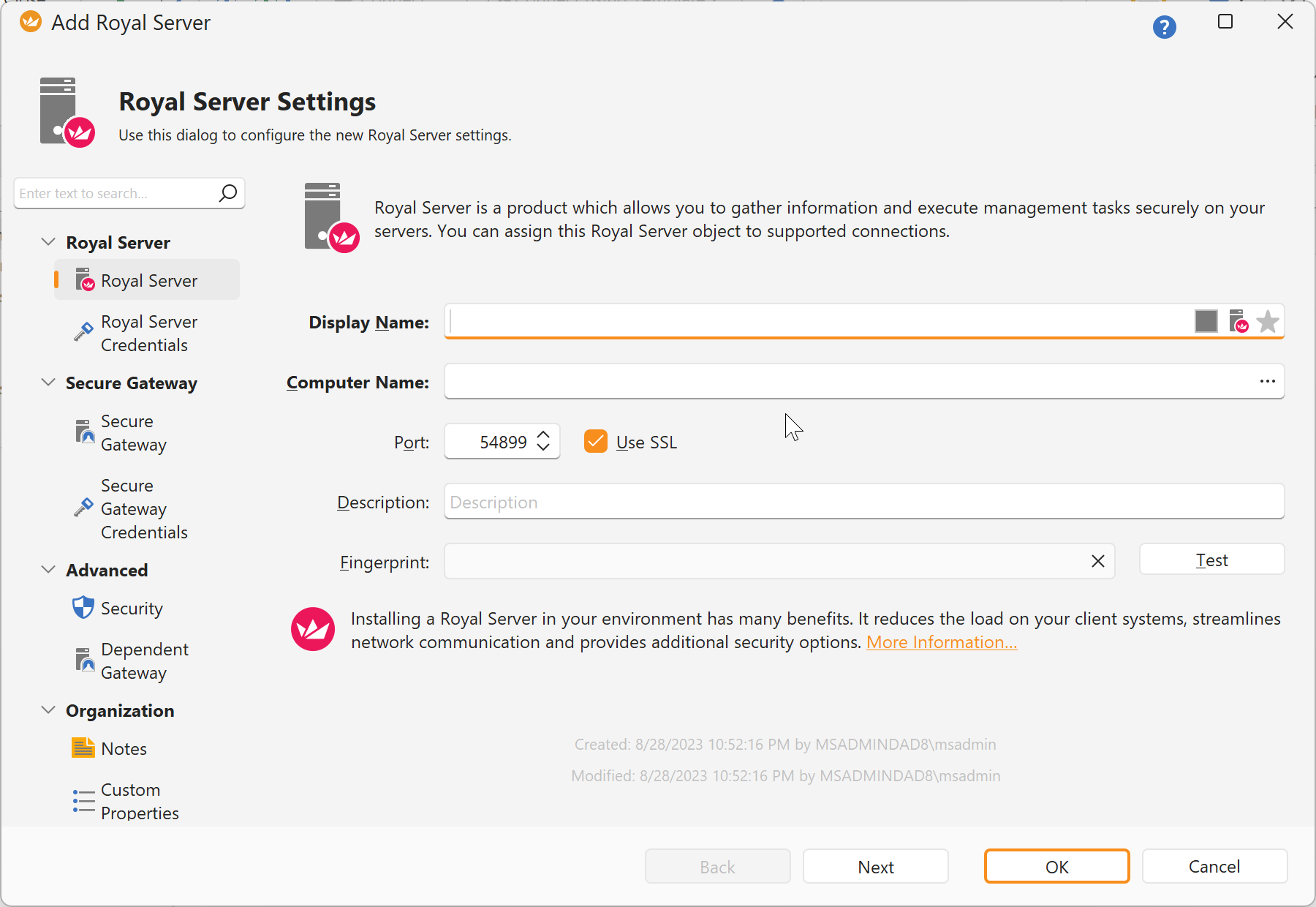The height and width of the screenshot is (907, 1316).
Task: Click the Custom Properties list icon
Action: (83, 800)
